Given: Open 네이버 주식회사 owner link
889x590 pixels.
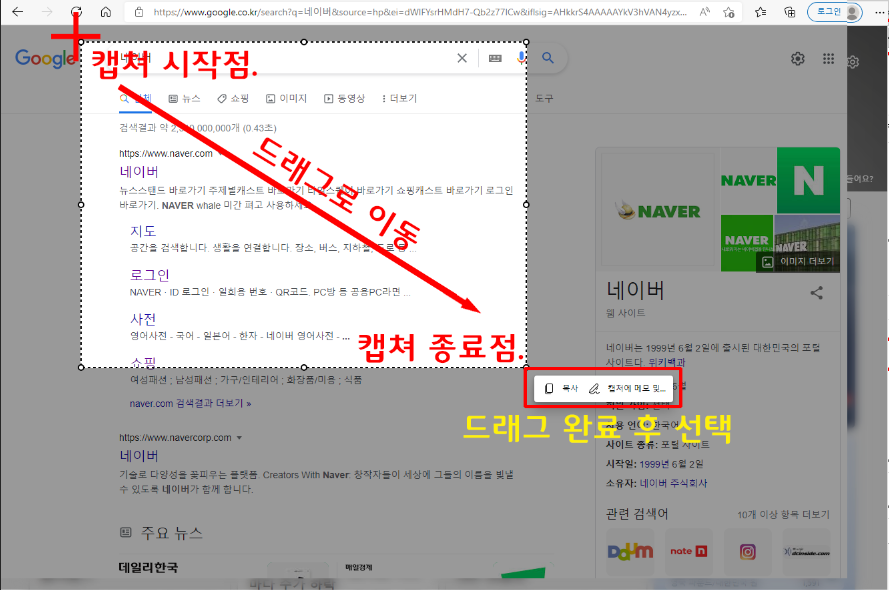Looking at the screenshot, I should coord(674,483).
